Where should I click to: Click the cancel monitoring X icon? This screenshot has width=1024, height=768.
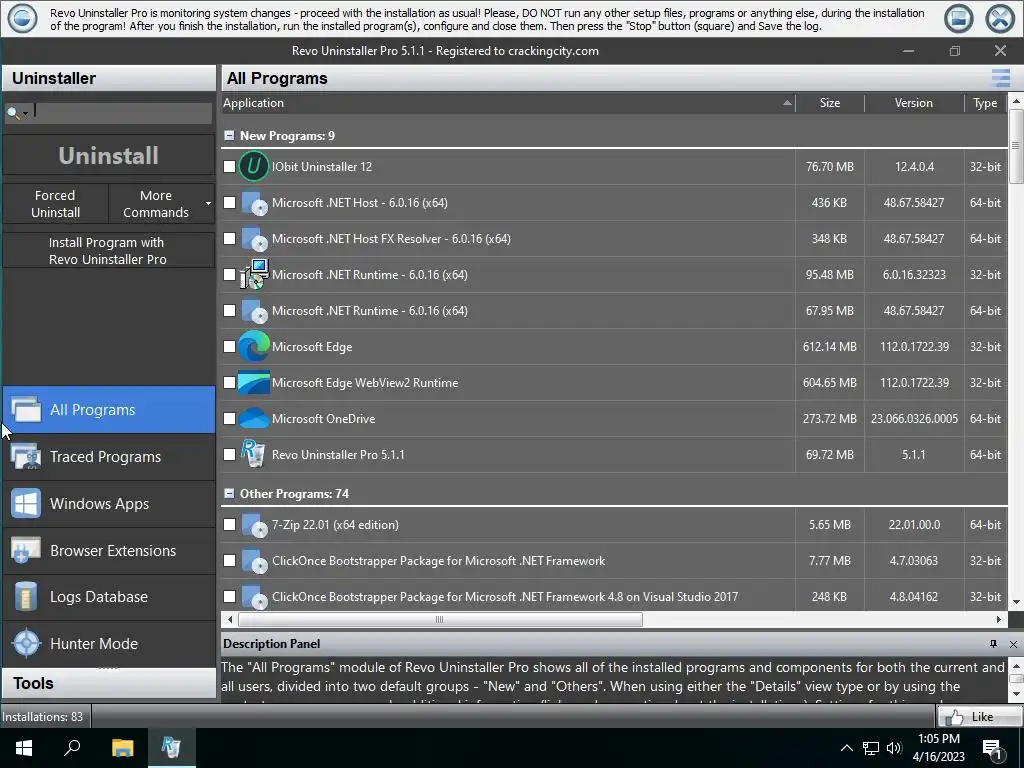[1000, 18]
